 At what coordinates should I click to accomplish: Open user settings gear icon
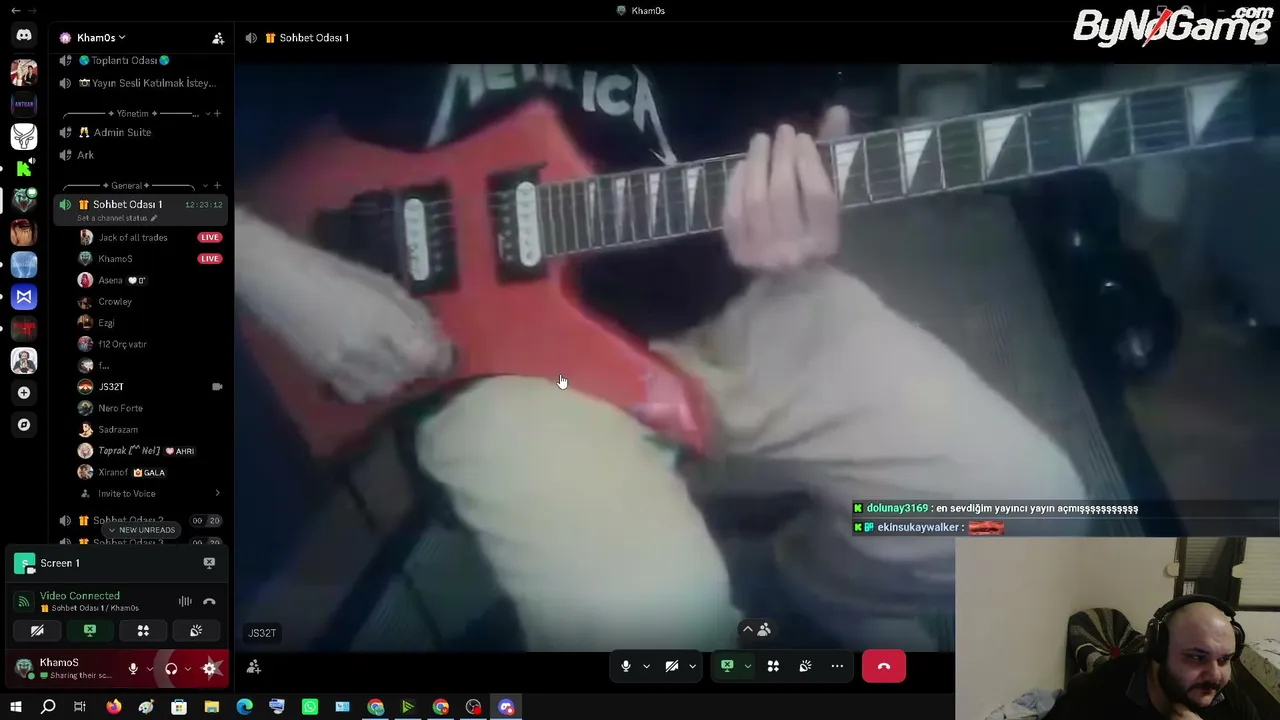[210, 668]
